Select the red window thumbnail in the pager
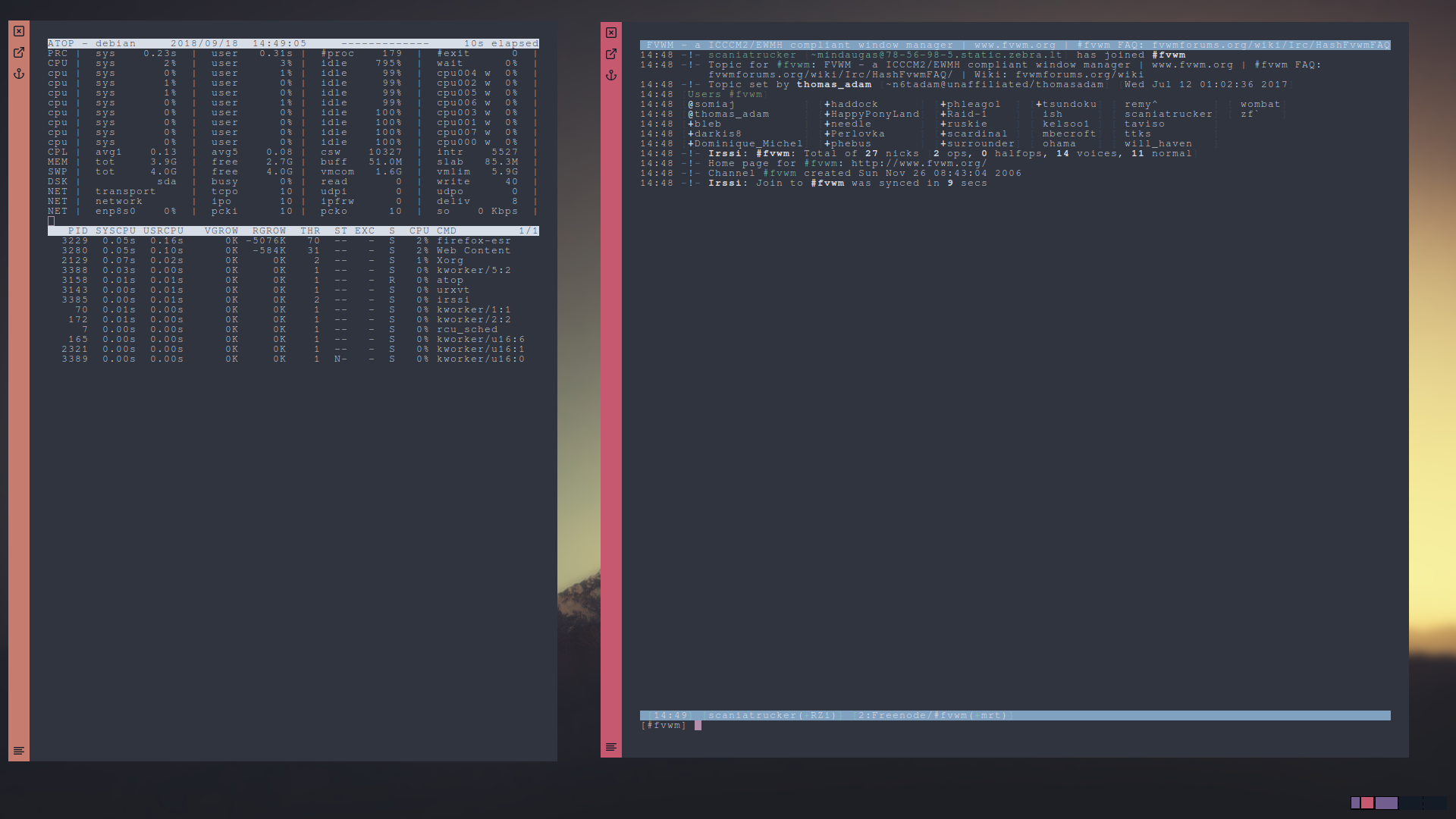 pos(1367,803)
